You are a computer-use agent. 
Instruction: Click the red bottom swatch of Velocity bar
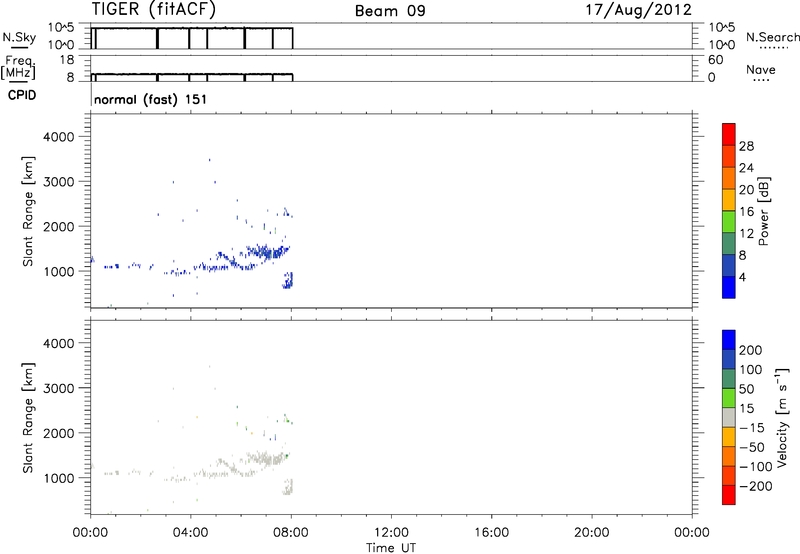click(729, 495)
